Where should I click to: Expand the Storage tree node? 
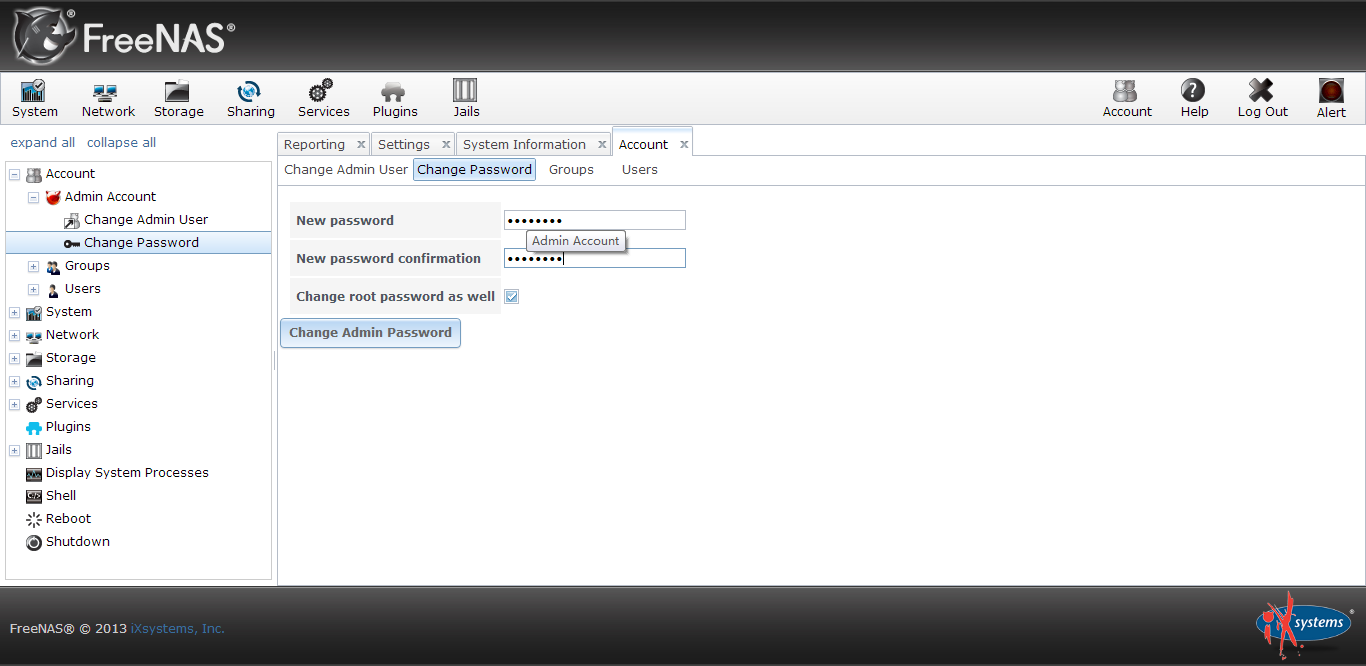14,358
